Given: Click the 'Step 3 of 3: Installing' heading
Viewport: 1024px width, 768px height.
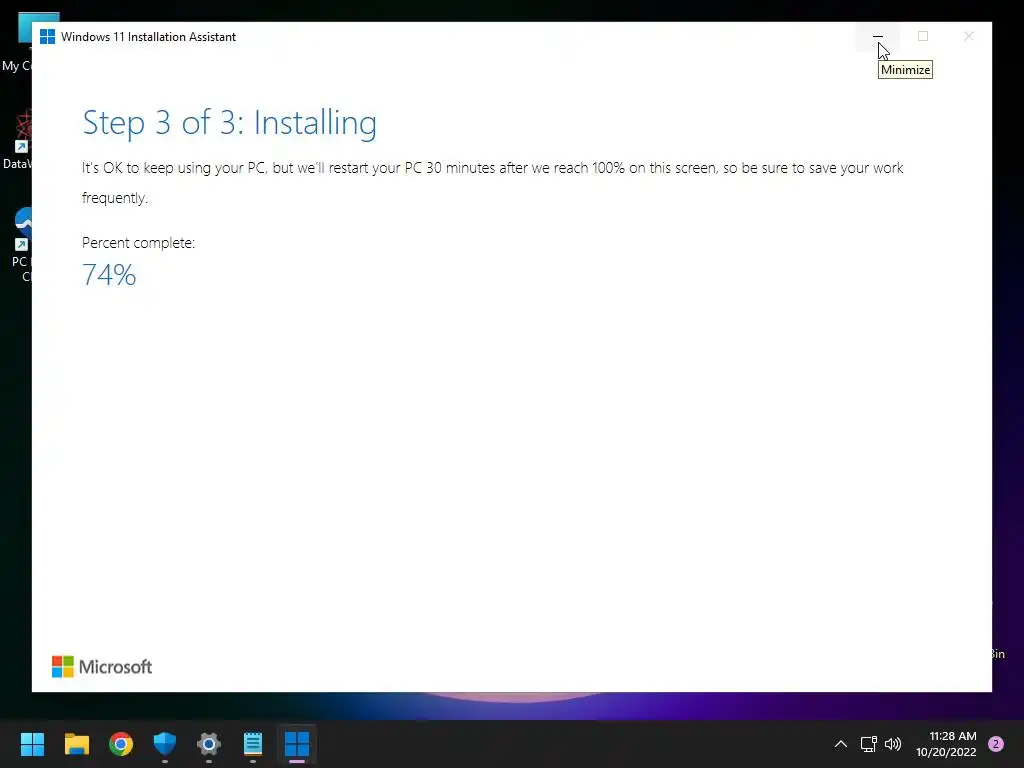Looking at the screenshot, I should click(229, 123).
